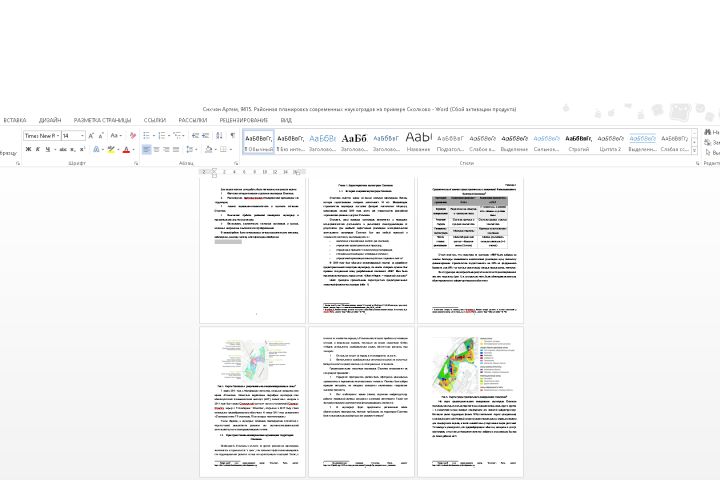Increase the font size
The image size is (720, 480).
click(x=91, y=136)
